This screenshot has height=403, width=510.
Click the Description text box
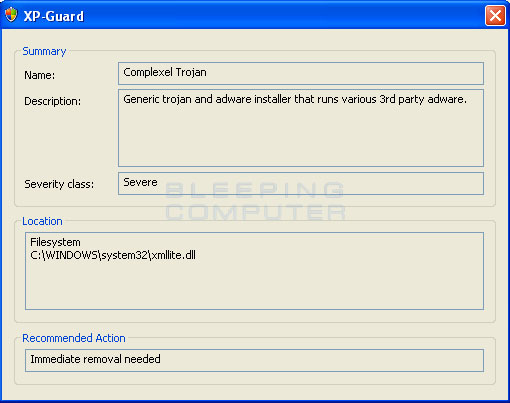coord(301,128)
